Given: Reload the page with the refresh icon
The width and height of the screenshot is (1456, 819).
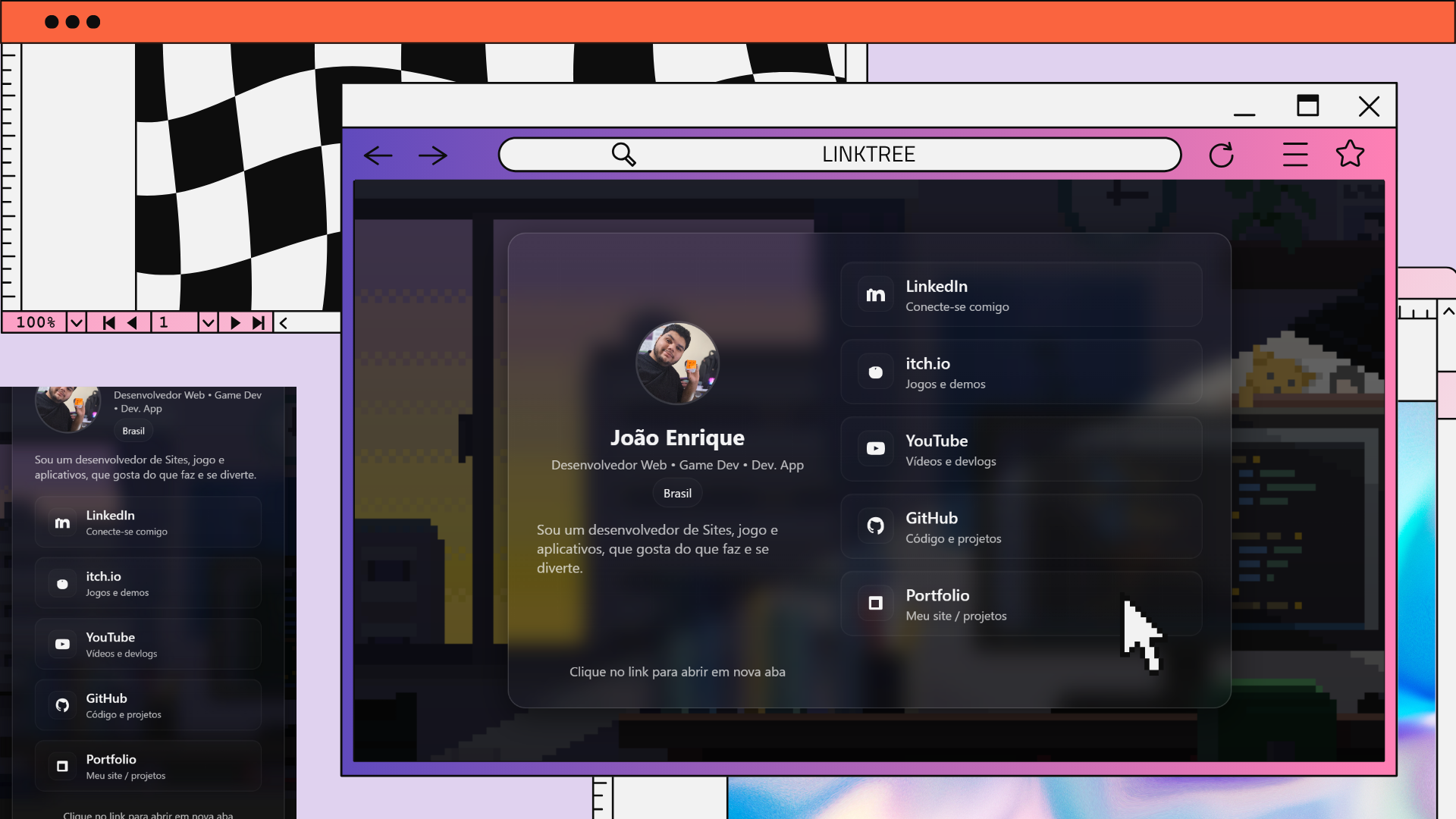Looking at the screenshot, I should 1221,155.
